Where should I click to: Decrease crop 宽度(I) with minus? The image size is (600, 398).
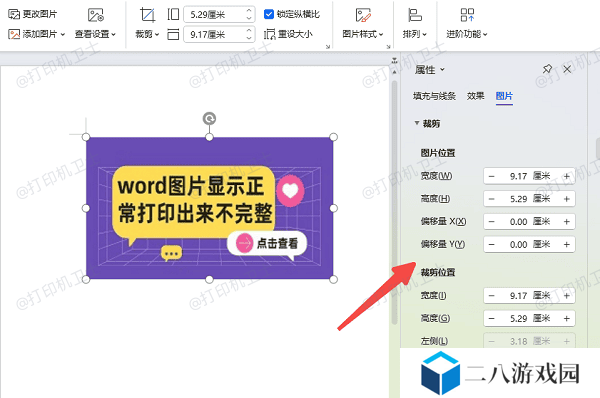click(x=492, y=296)
